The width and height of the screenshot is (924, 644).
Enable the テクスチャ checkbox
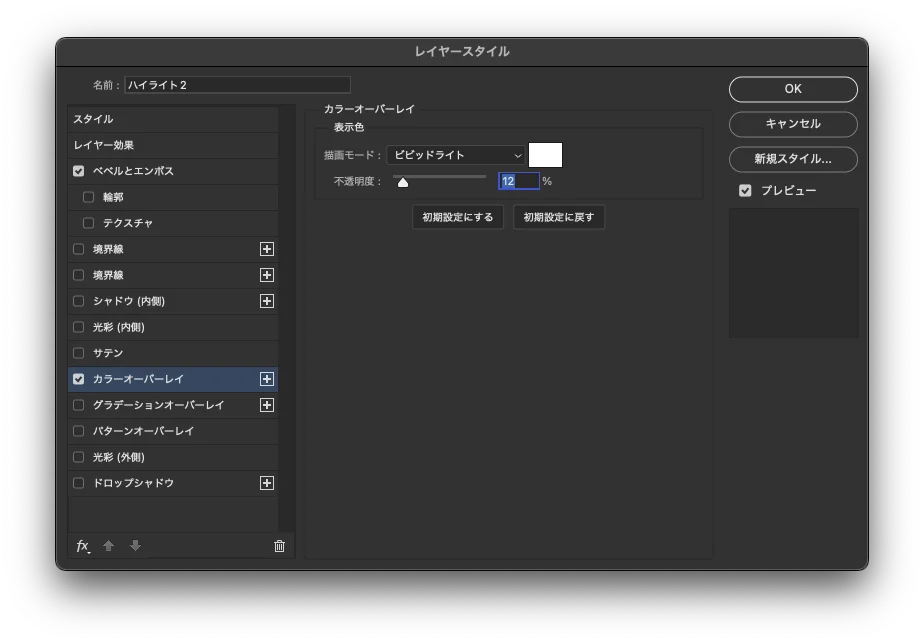point(88,223)
